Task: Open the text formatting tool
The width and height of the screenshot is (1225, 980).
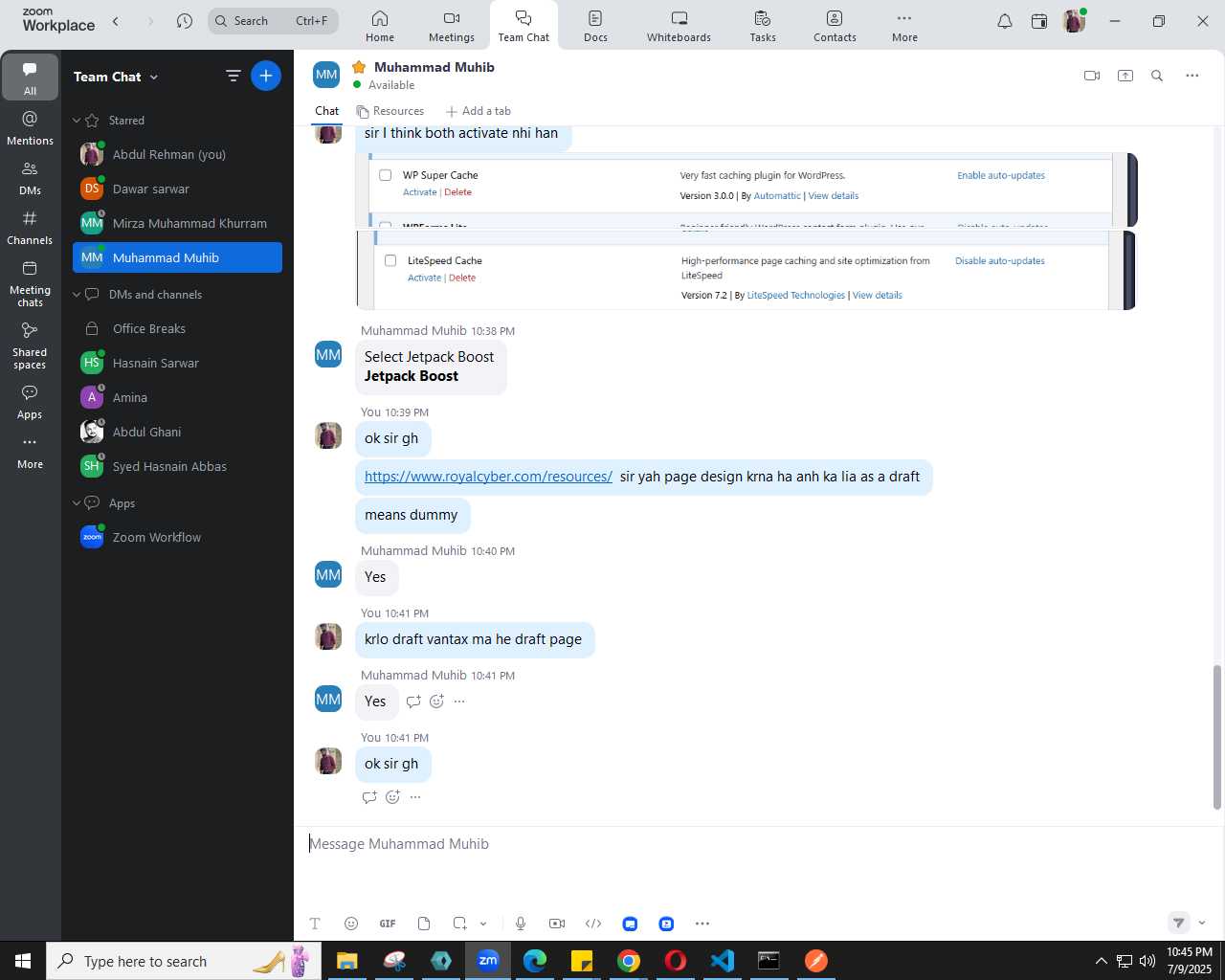Action: (315, 924)
